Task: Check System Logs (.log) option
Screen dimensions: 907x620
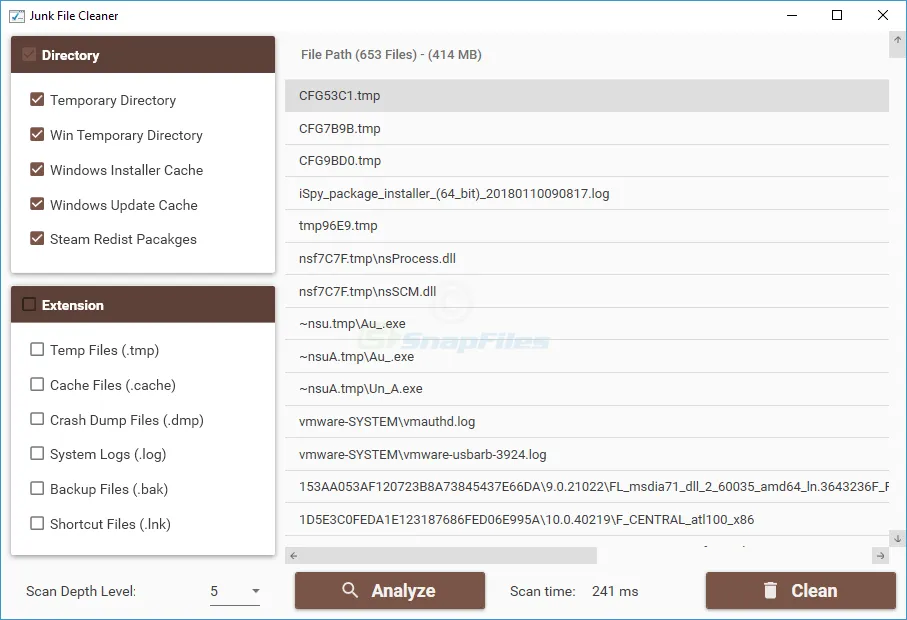Action: [x=37, y=453]
